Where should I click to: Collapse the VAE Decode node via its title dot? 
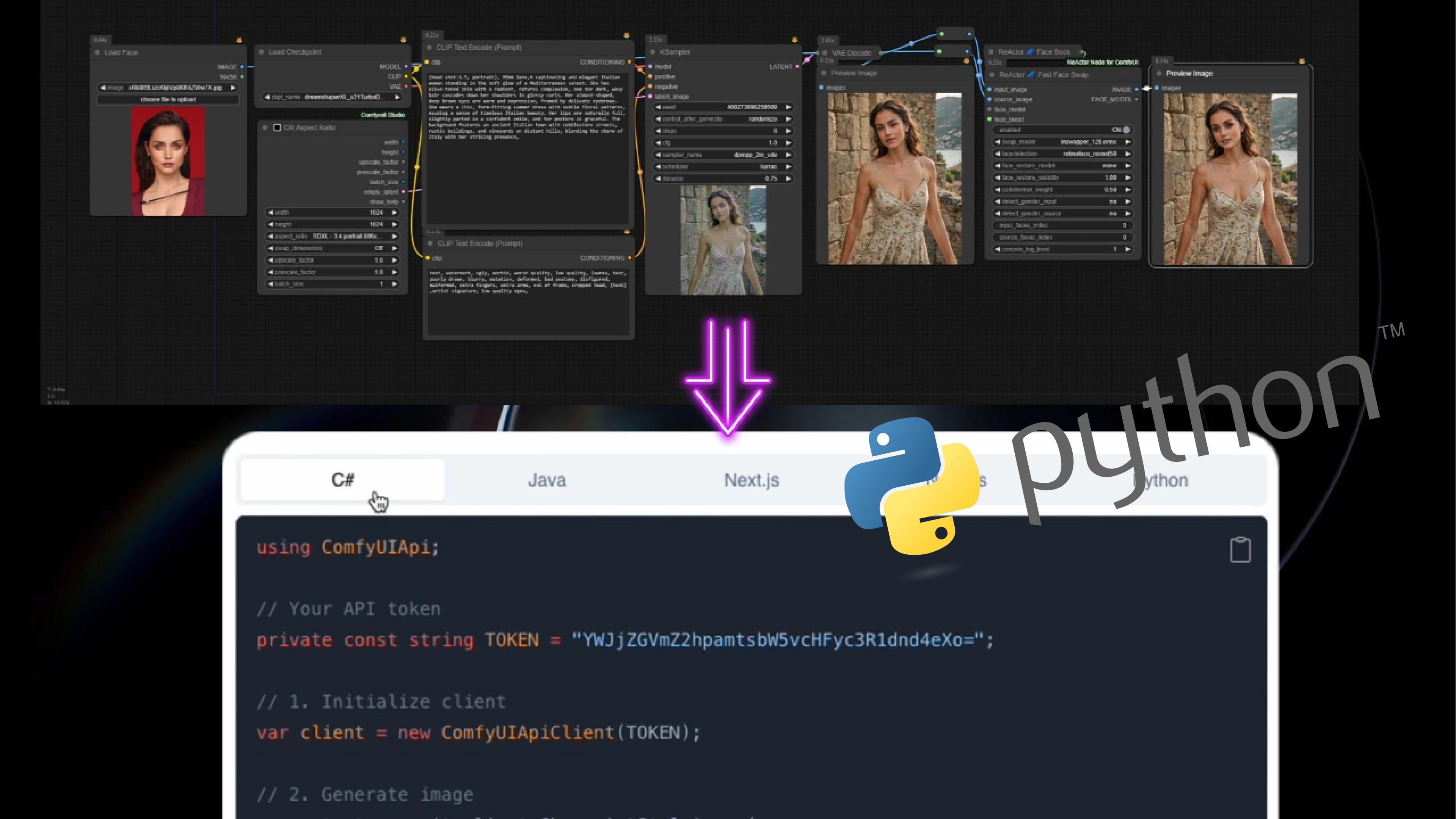825,53
